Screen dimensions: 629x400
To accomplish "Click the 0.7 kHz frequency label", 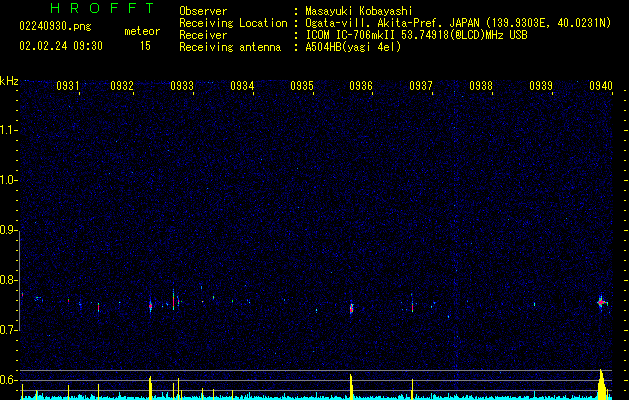I will tap(8, 330).
